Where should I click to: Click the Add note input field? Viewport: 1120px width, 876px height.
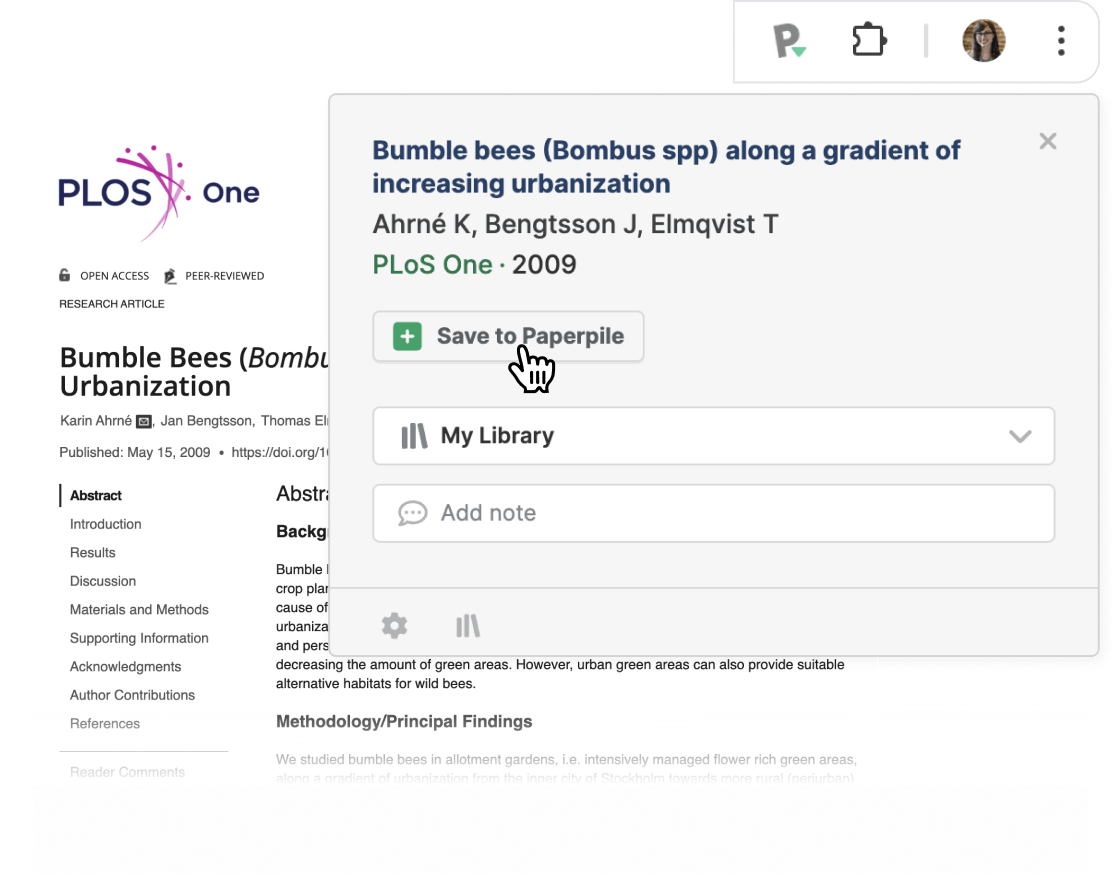click(714, 513)
